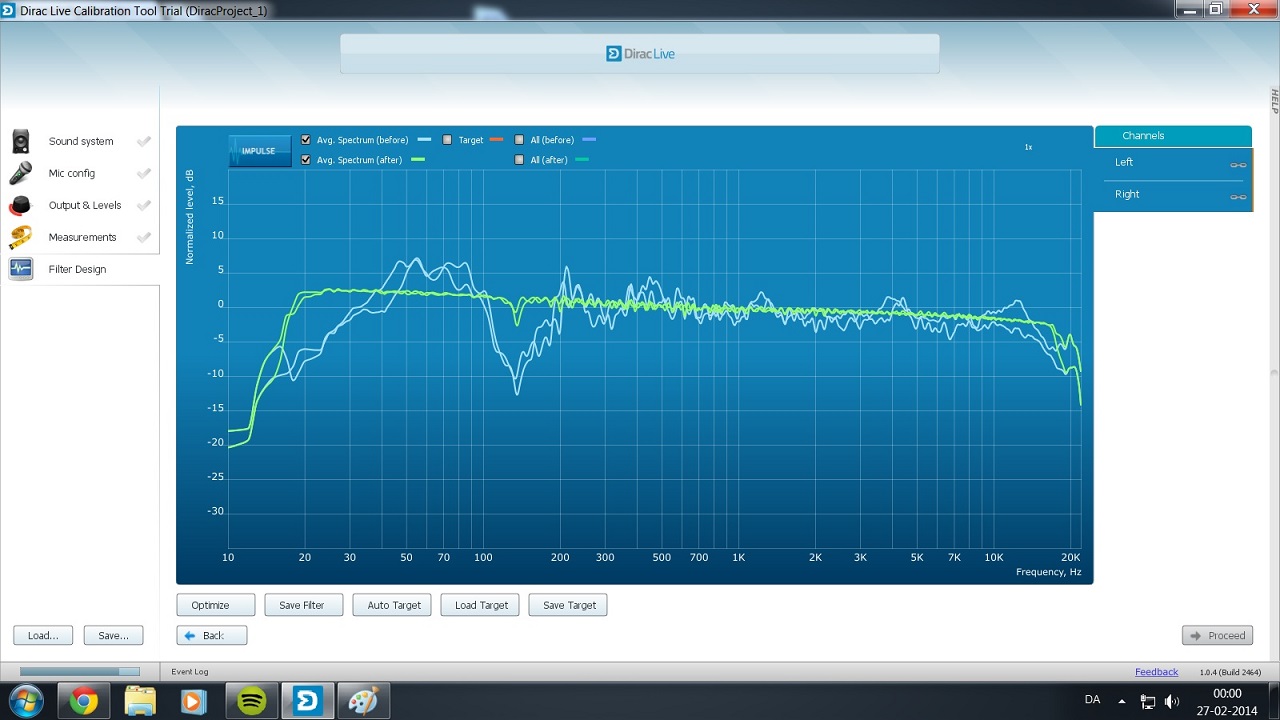Go to the Filter Design step

(x=80, y=269)
